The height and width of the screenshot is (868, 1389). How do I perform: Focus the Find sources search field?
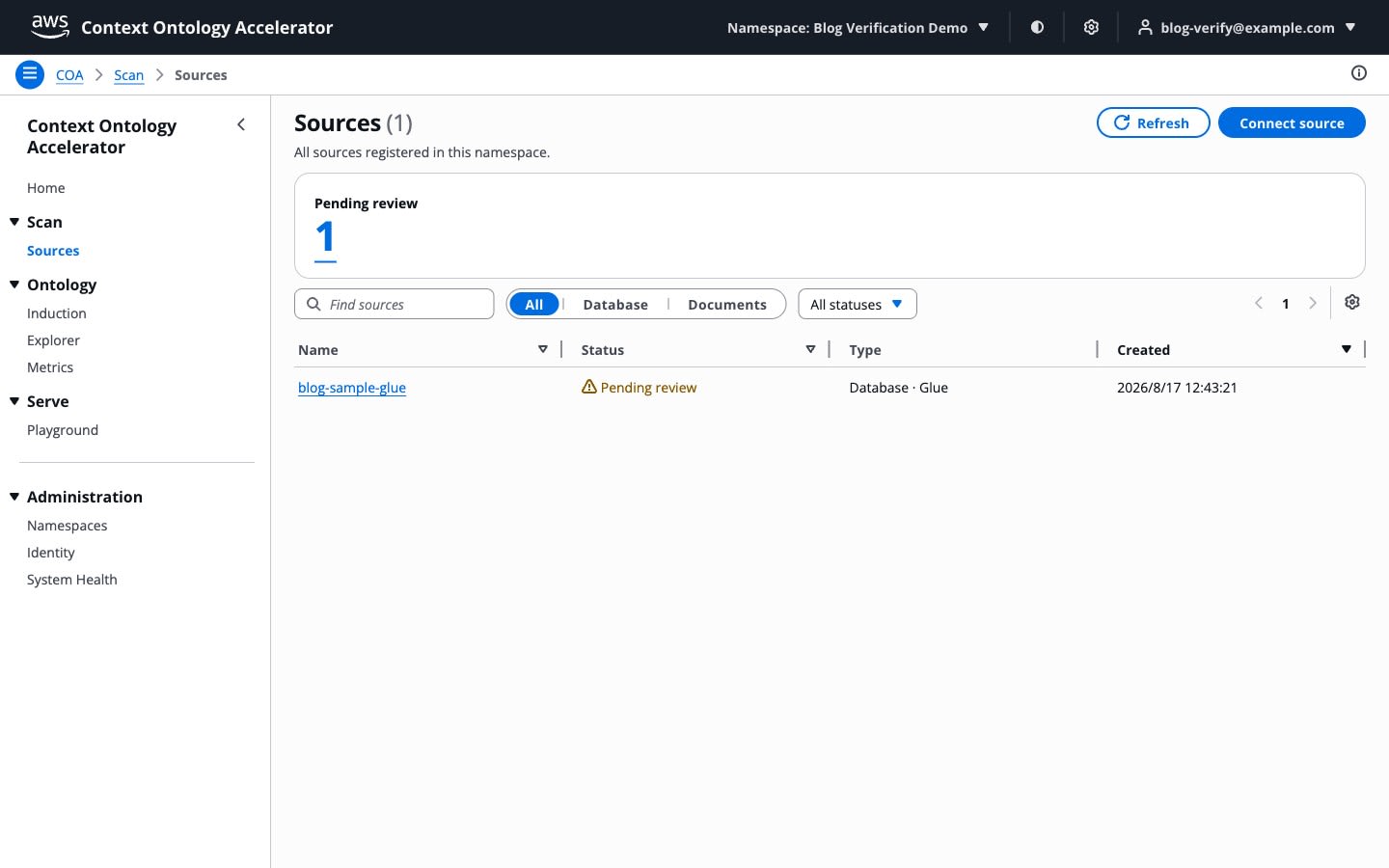click(394, 304)
